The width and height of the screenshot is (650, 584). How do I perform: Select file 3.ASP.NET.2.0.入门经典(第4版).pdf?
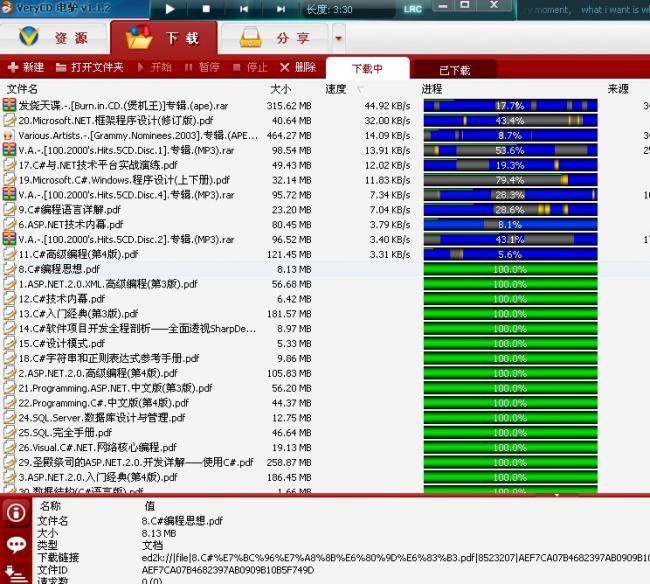click(98, 477)
